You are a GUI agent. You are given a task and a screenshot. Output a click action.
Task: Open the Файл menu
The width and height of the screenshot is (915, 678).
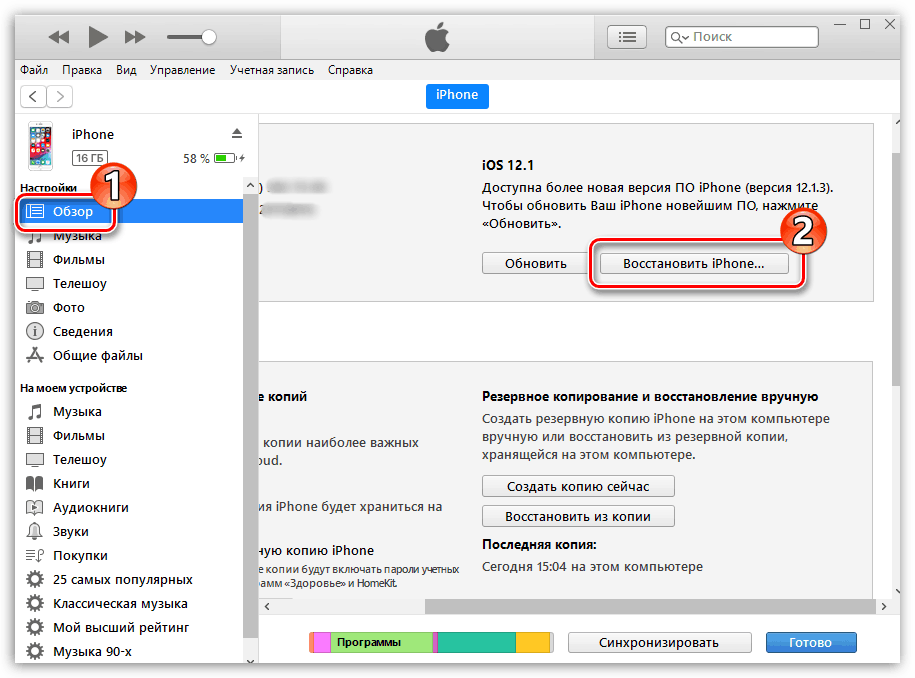34,70
